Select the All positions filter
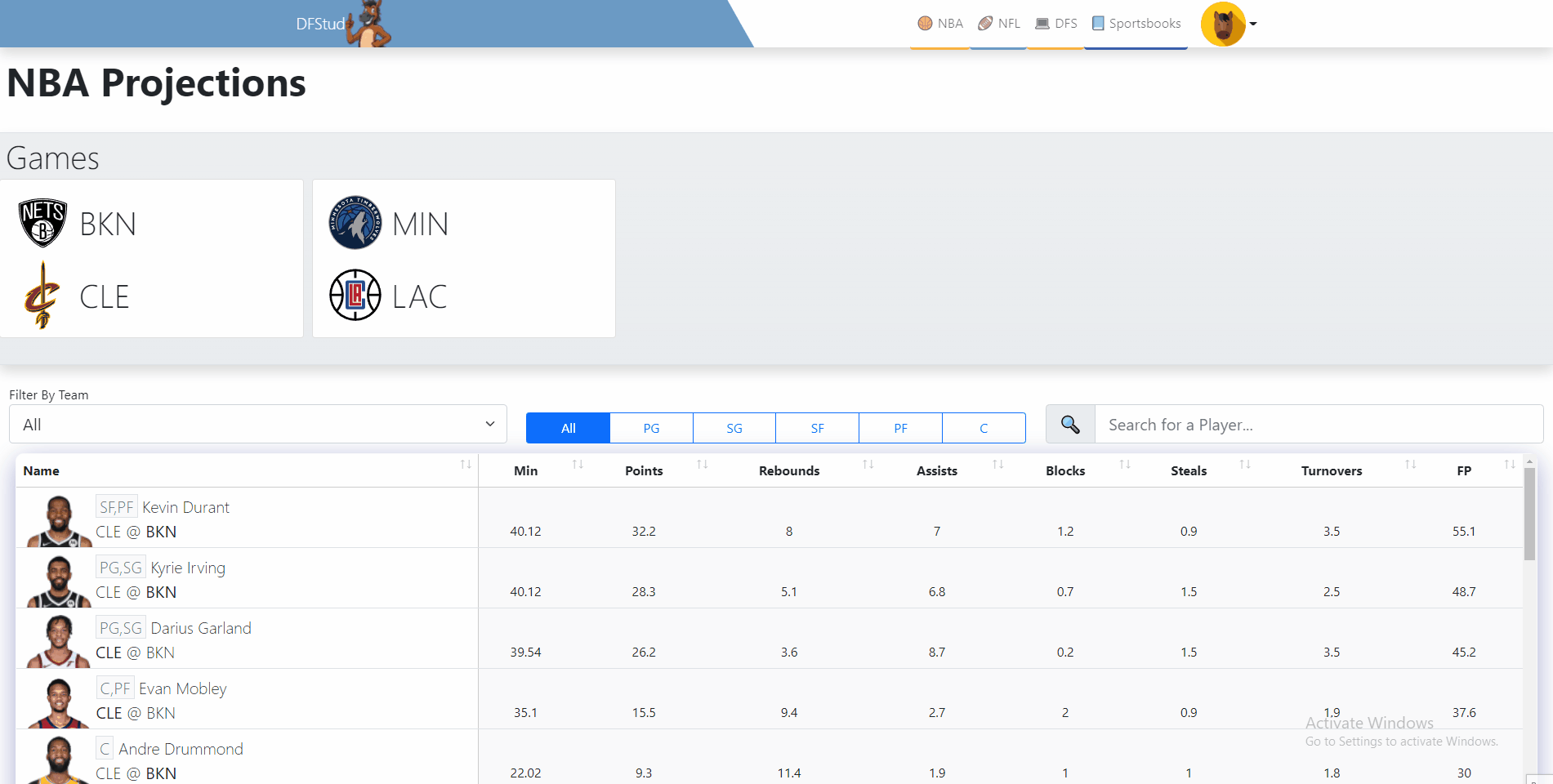 (568, 428)
